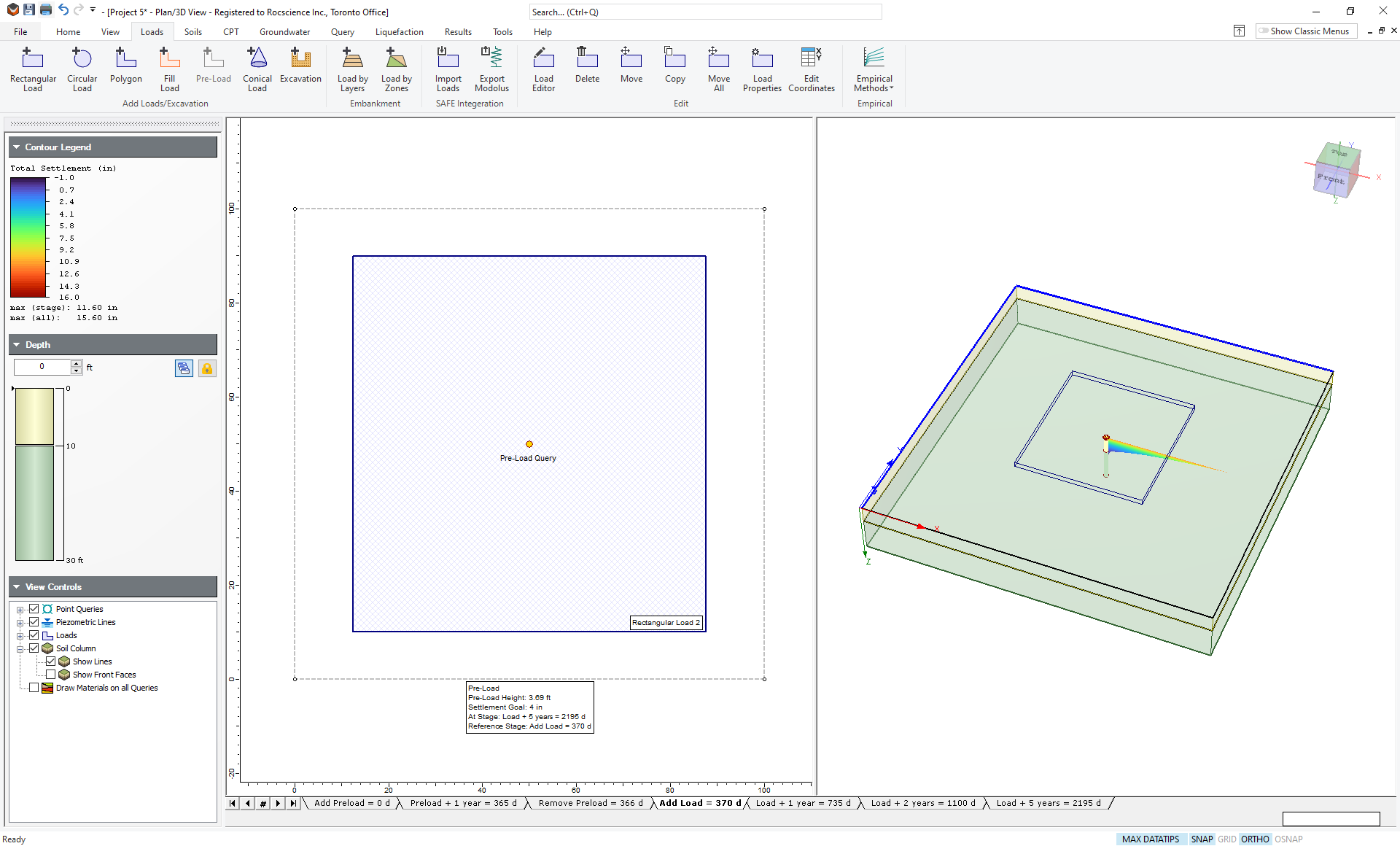Viewport: 1400px width, 846px height.
Task: Click Show Classic Menus button
Action: [1305, 31]
